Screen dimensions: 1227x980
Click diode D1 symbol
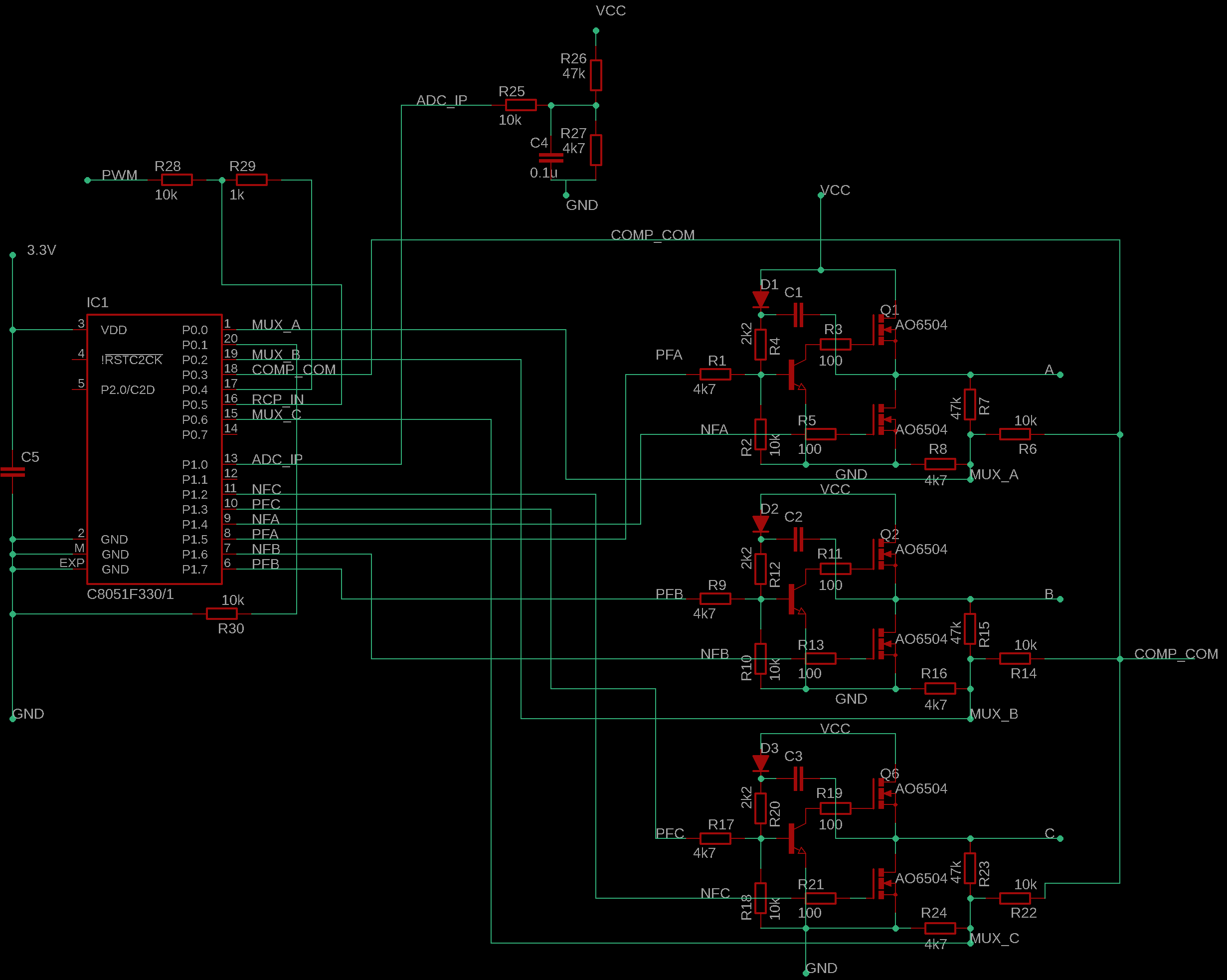[760, 299]
